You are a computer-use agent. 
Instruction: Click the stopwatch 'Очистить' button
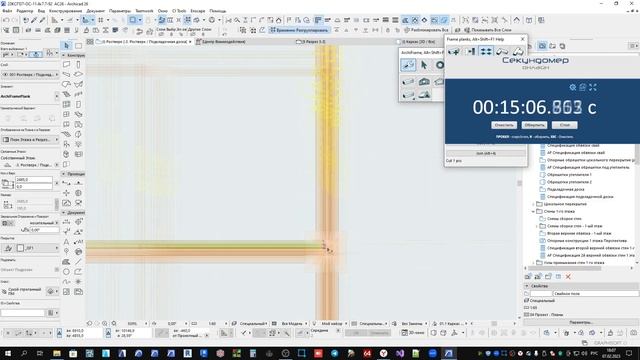pyautogui.click(x=504, y=125)
